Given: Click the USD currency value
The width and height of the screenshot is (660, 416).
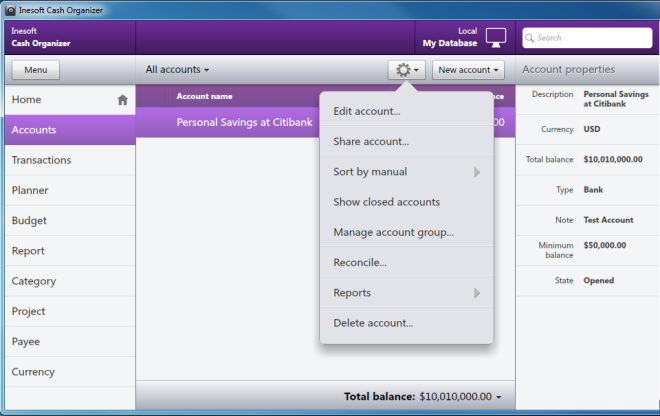Looking at the screenshot, I should 592,129.
